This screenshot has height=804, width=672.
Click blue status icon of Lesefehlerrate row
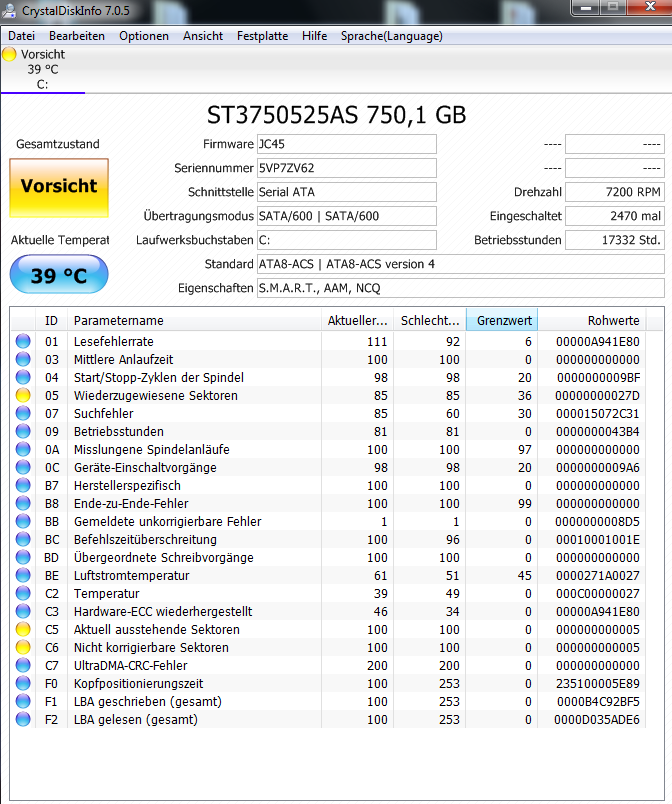pos(23,341)
